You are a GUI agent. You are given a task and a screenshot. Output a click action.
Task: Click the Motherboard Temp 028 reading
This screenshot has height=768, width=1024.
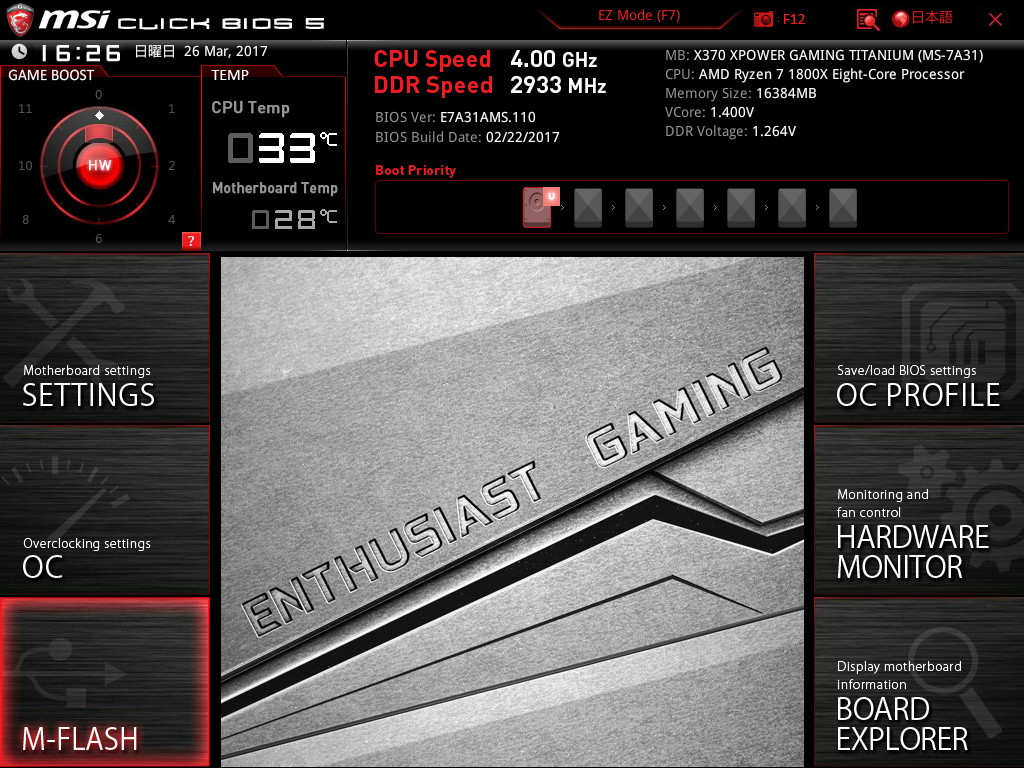(295, 219)
